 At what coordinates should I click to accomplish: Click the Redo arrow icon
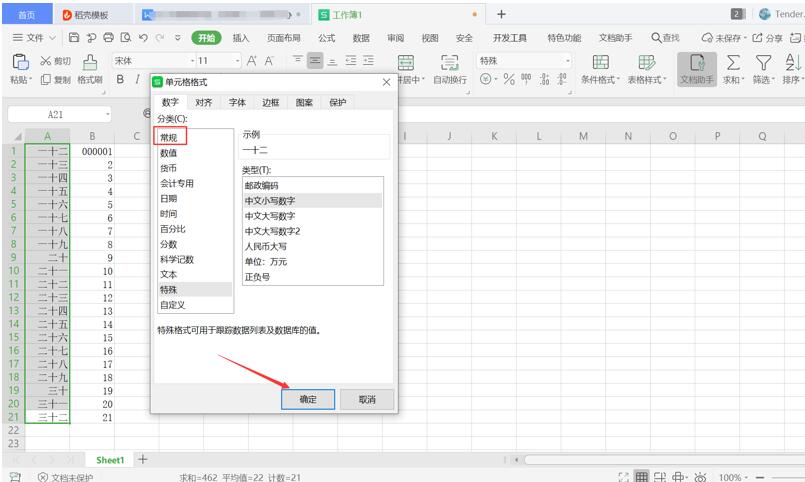160,37
